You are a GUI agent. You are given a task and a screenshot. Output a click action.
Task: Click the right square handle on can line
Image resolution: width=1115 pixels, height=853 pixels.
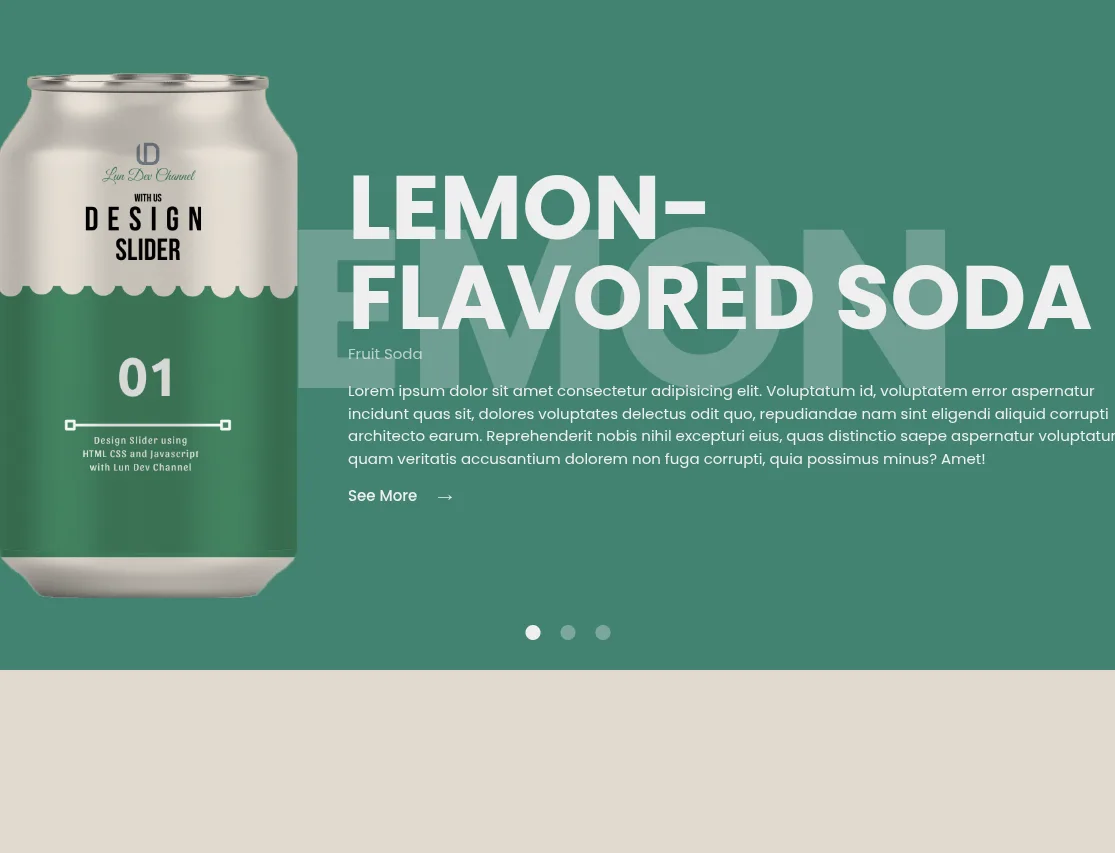[225, 425]
